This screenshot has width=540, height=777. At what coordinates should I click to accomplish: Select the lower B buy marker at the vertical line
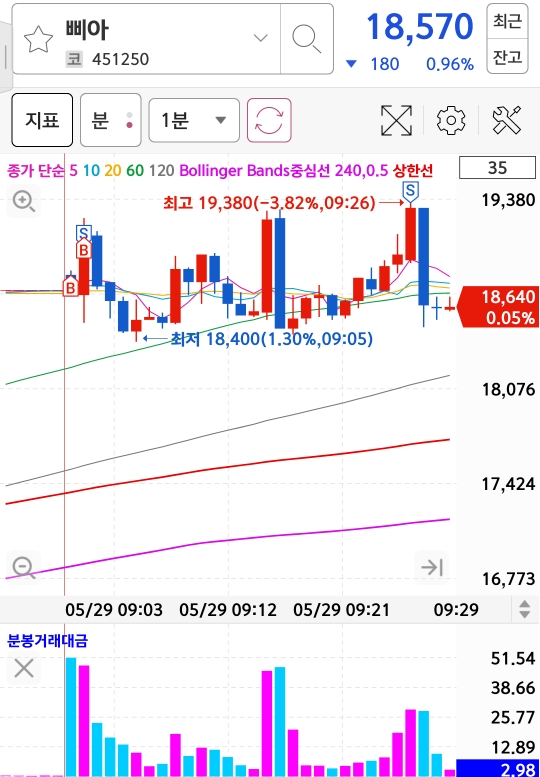tap(71, 286)
